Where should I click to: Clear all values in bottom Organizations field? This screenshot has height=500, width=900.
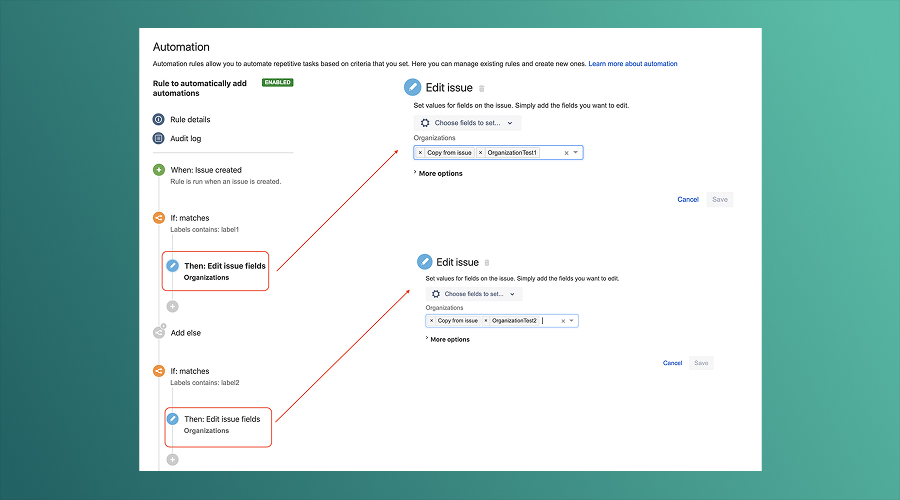click(563, 321)
